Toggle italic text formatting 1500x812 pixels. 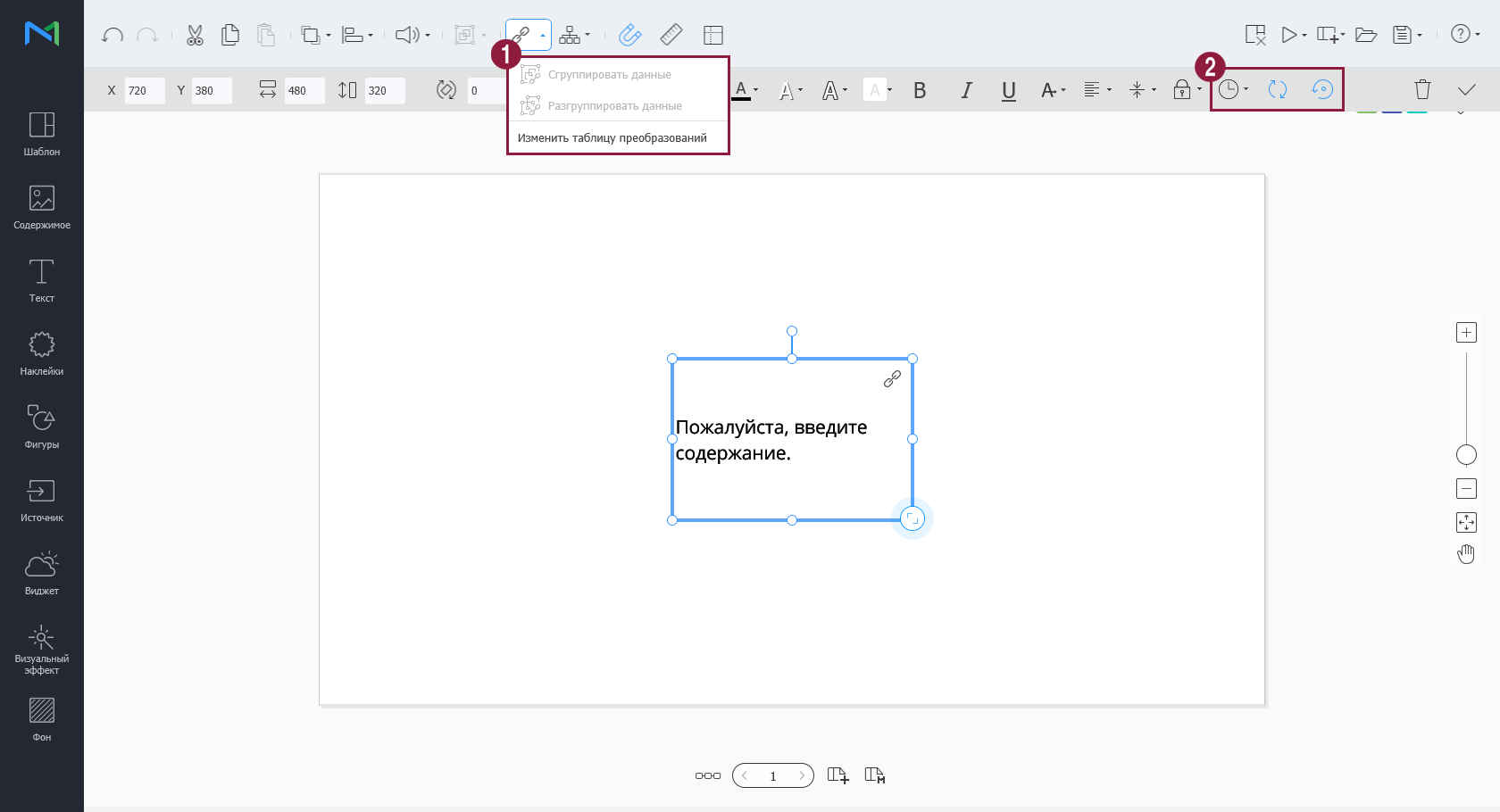click(x=966, y=90)
